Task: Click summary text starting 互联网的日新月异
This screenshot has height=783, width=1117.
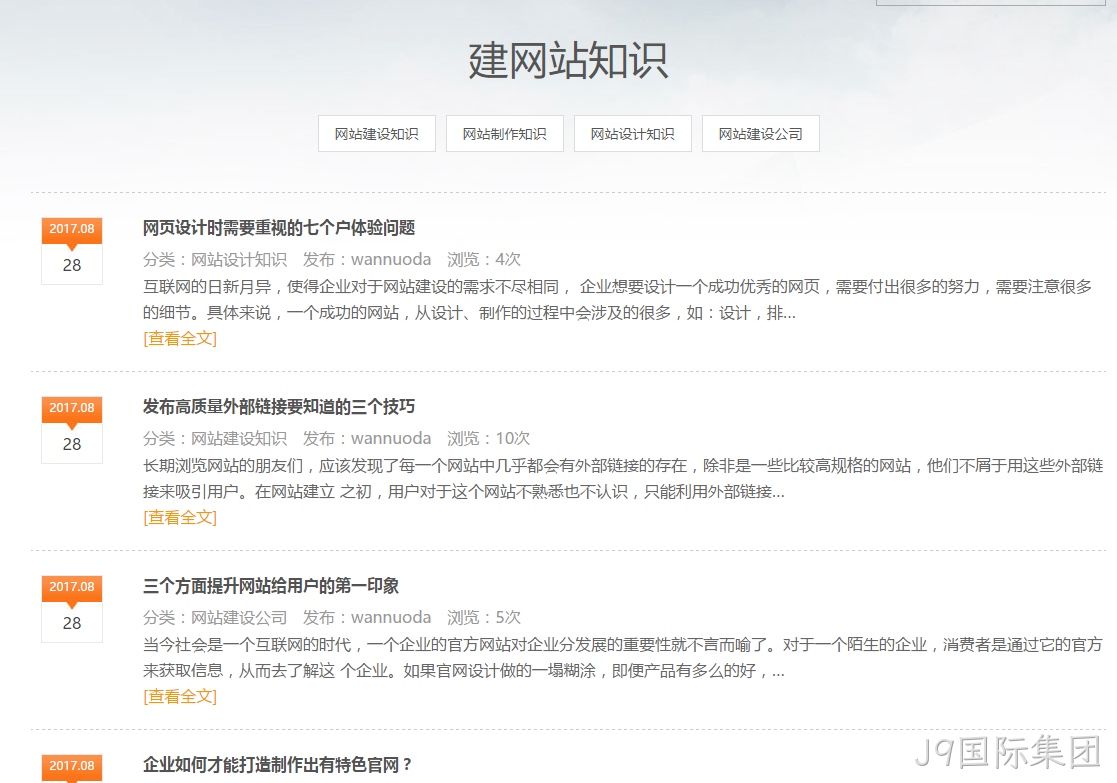Action: [617, 300]
